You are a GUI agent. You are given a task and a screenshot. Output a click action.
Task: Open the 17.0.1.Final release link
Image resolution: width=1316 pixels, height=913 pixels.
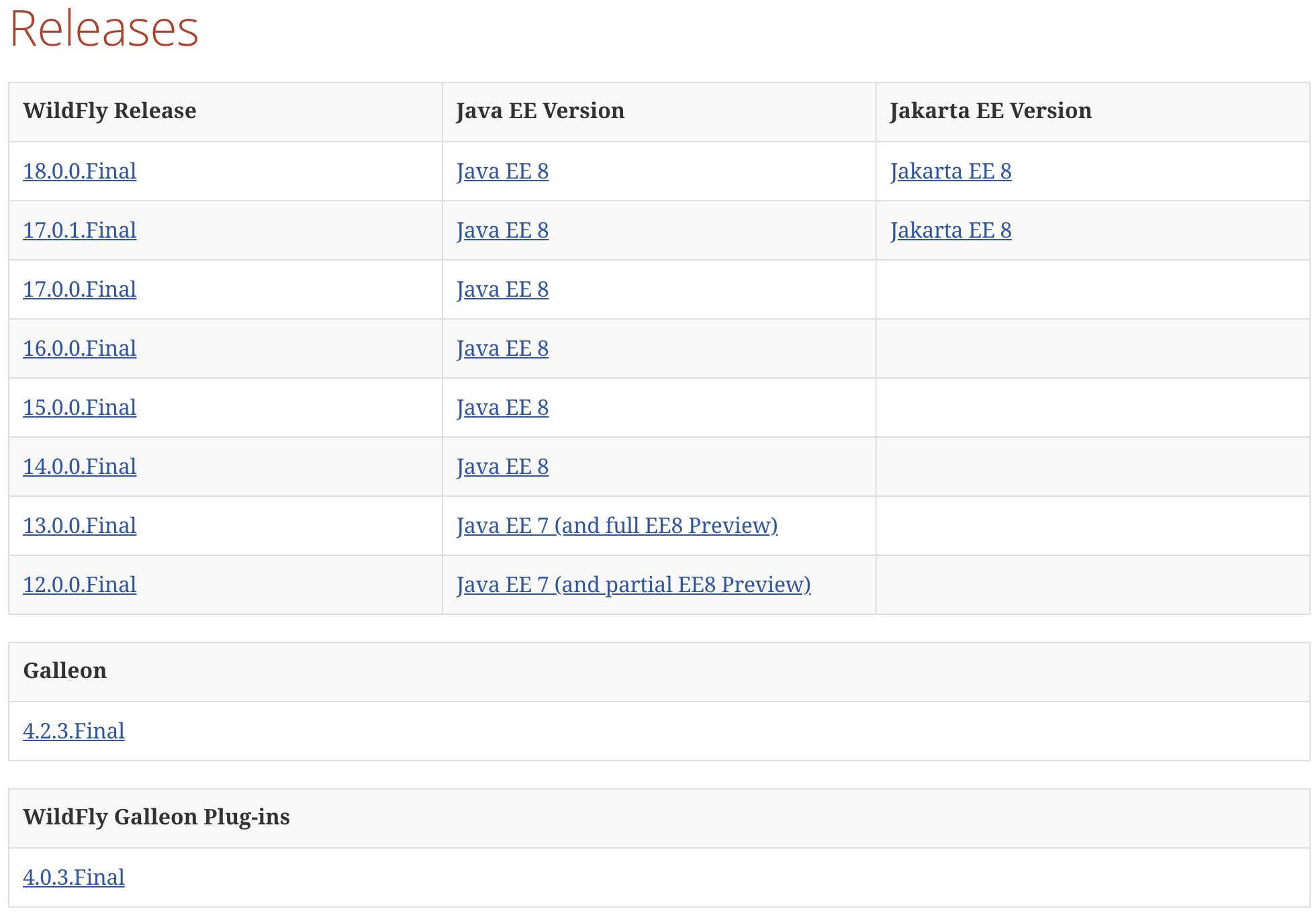click(79, 230)
